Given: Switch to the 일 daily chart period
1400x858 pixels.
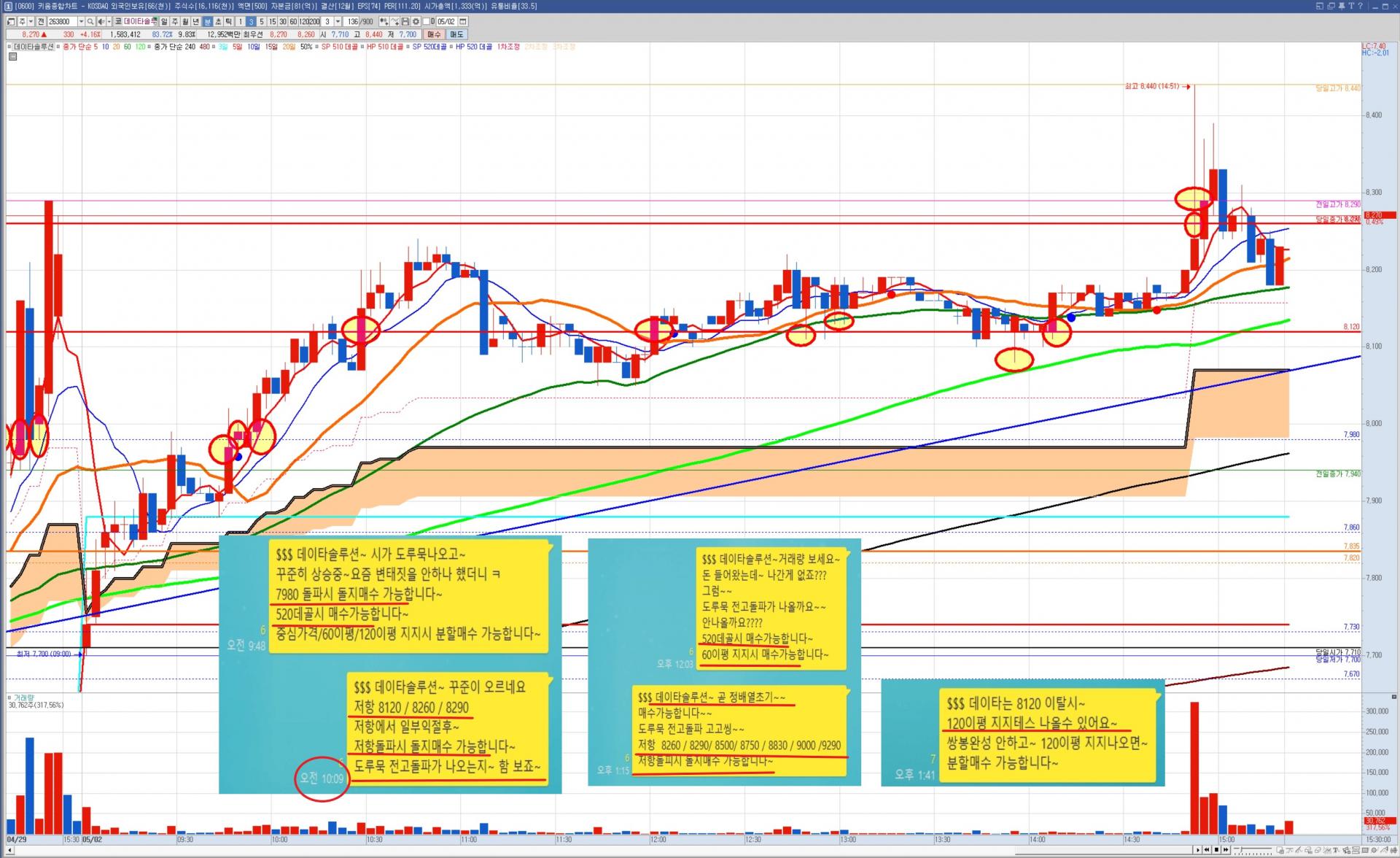Looking at the screenshot, I should [164, 22].
